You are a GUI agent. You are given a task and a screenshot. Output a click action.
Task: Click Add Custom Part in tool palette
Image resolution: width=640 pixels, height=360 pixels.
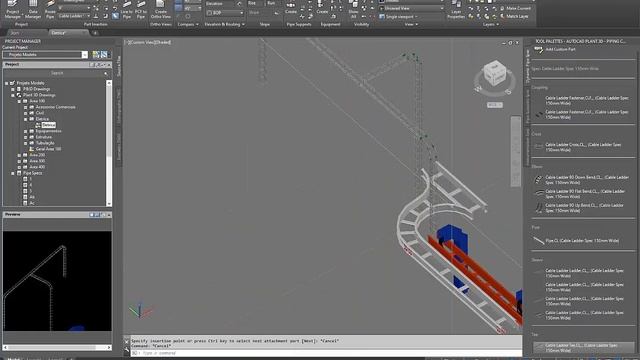pos(555,49)
